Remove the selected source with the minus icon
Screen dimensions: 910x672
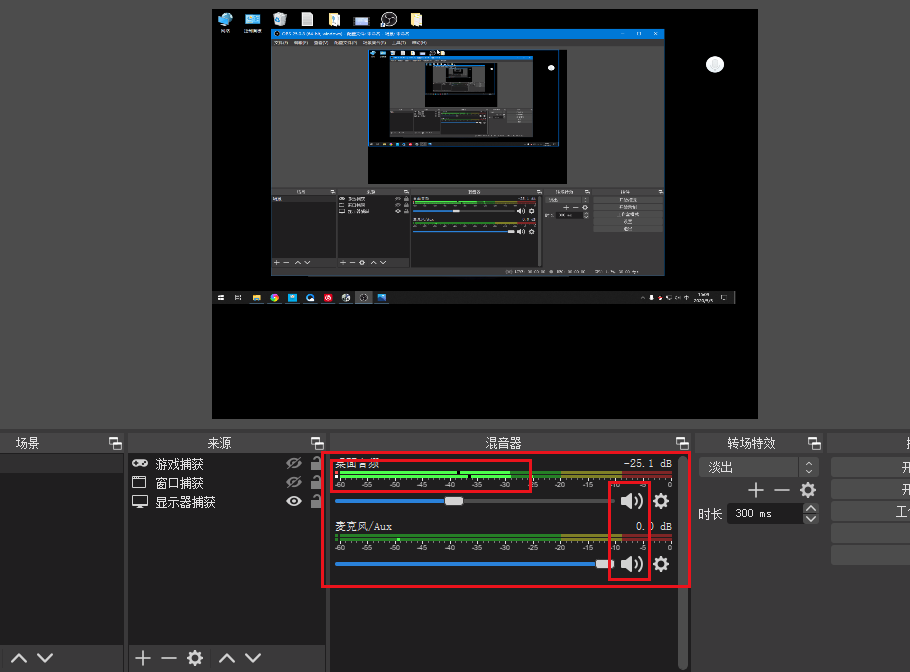point(168,658)
